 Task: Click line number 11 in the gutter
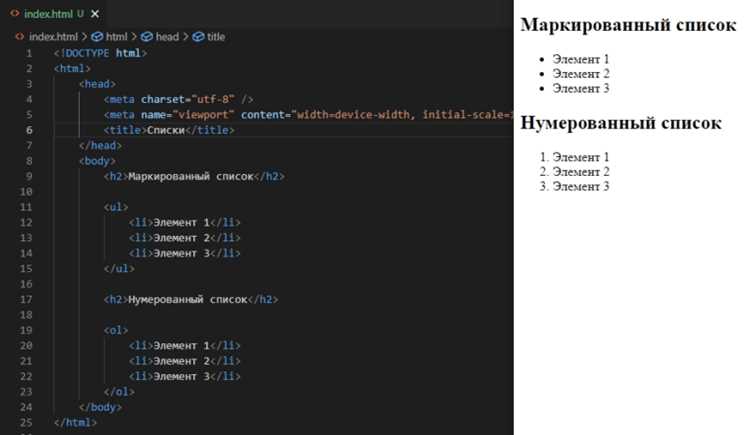[26, 207]
